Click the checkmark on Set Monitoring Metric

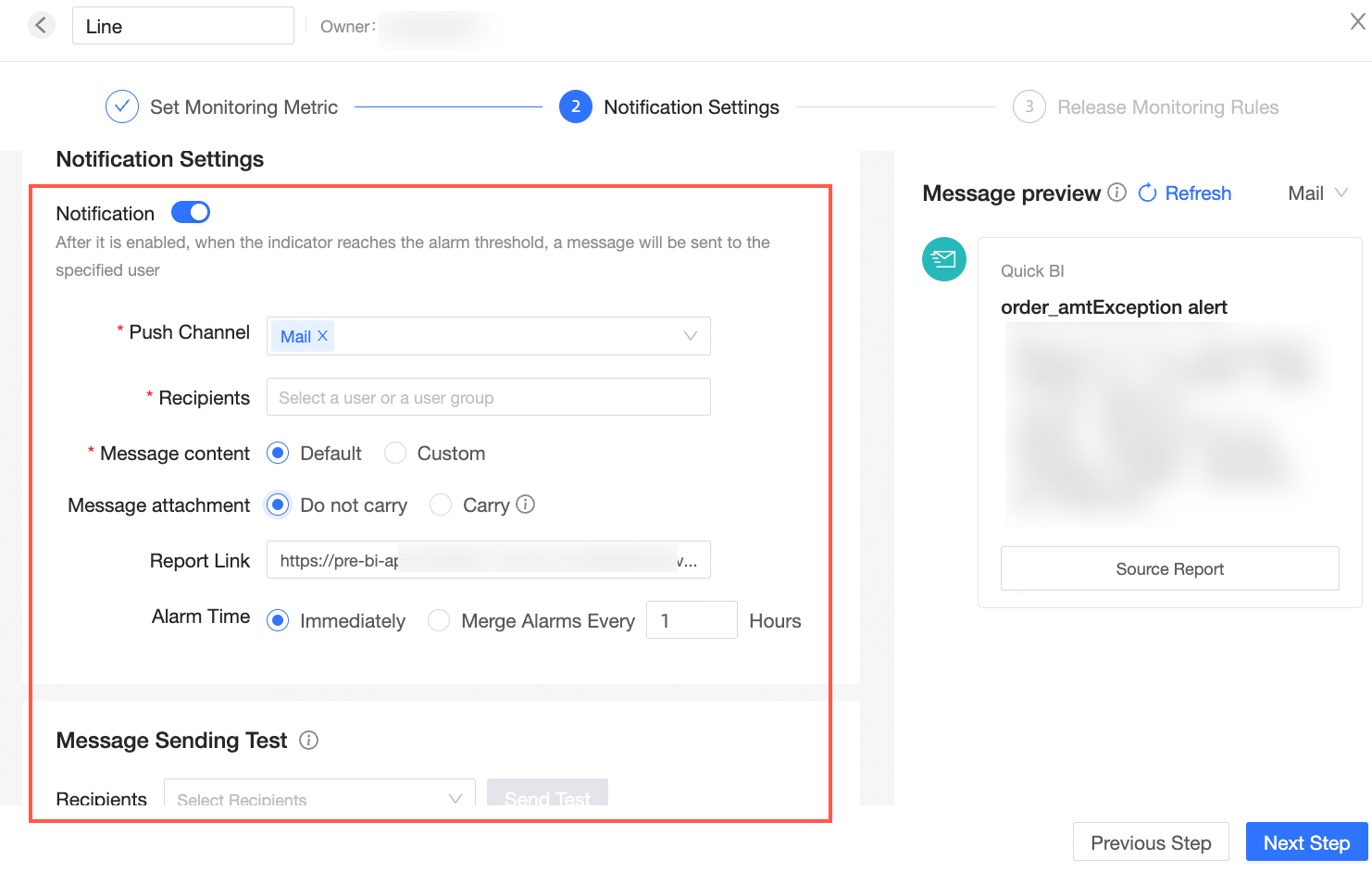click(121, 106)
